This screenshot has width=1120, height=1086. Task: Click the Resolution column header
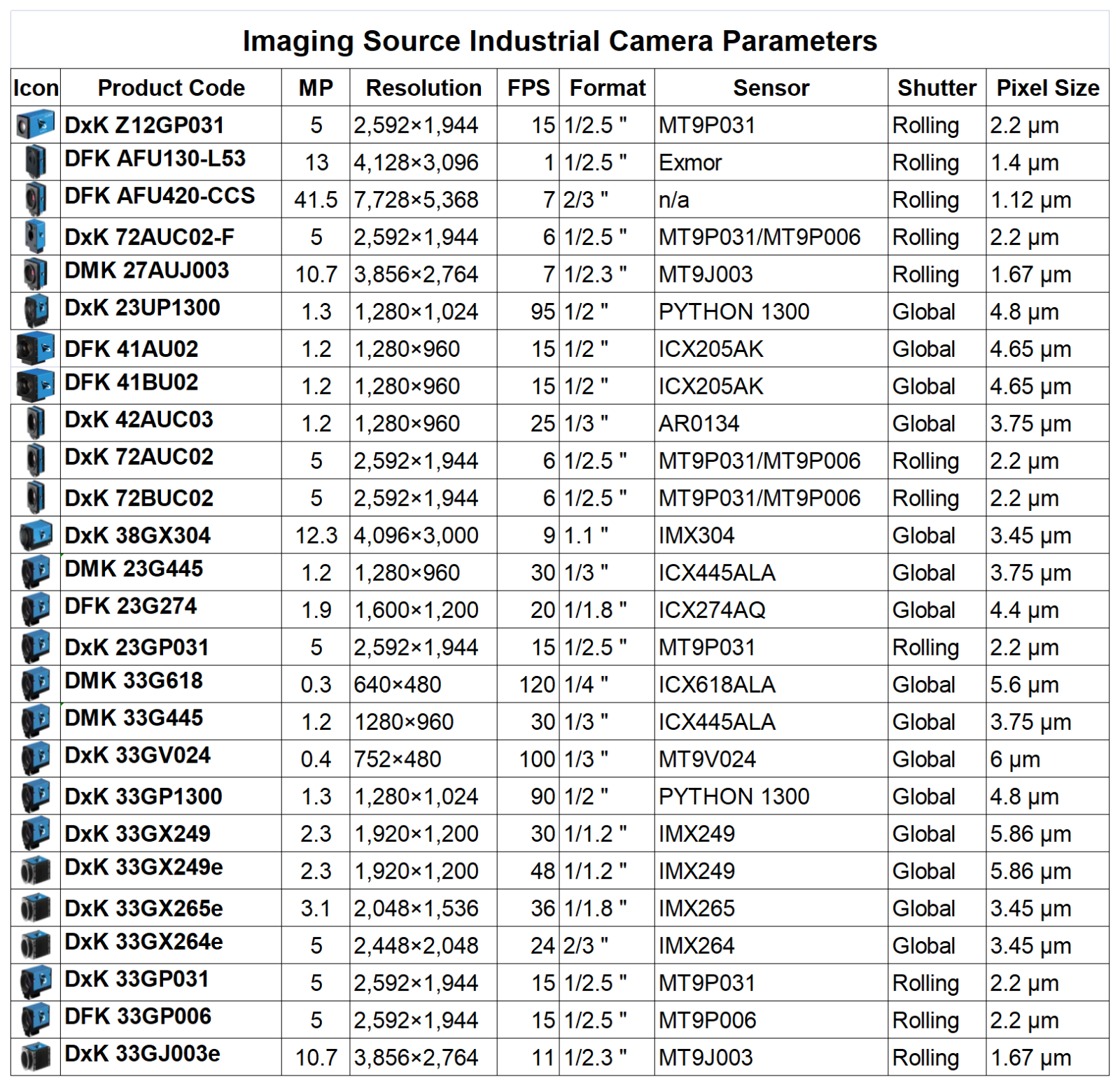(423, 87)
